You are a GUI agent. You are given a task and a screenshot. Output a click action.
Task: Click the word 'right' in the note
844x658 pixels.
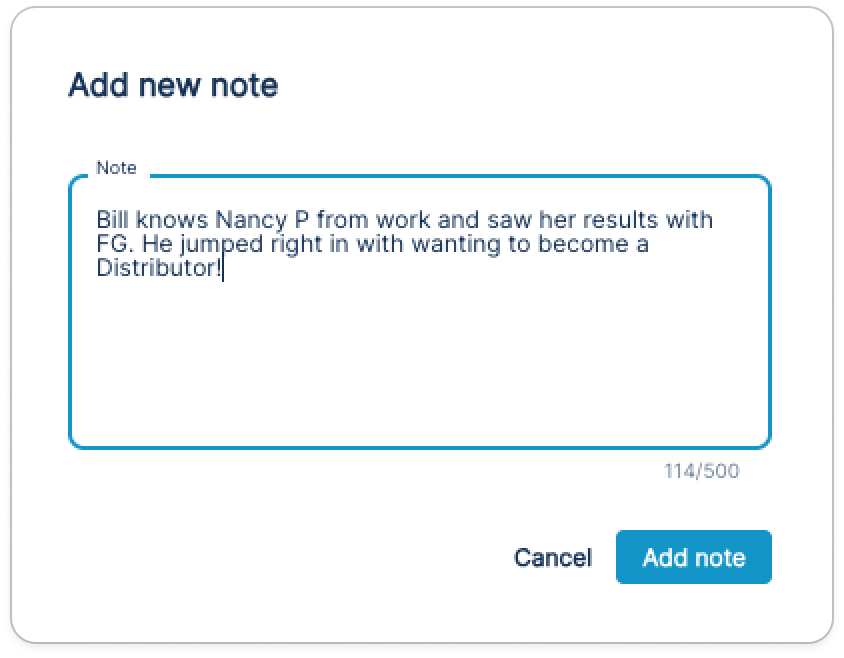[293, 244]
